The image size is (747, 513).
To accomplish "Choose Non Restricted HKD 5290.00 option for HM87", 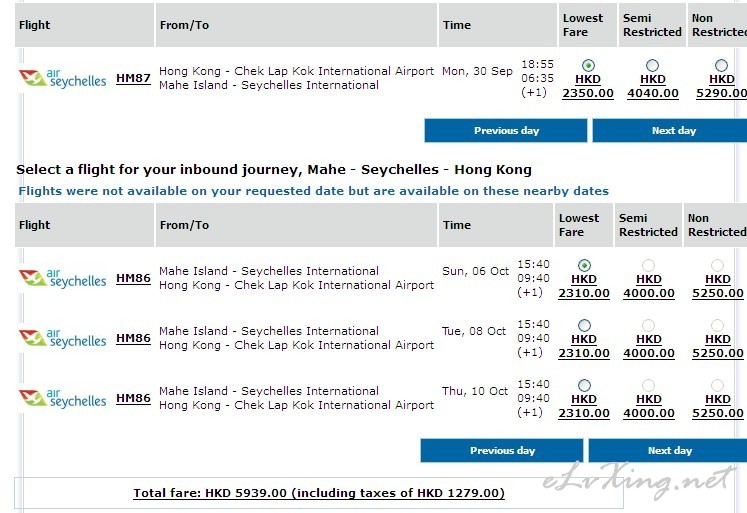I will click(x=721, y=65).
